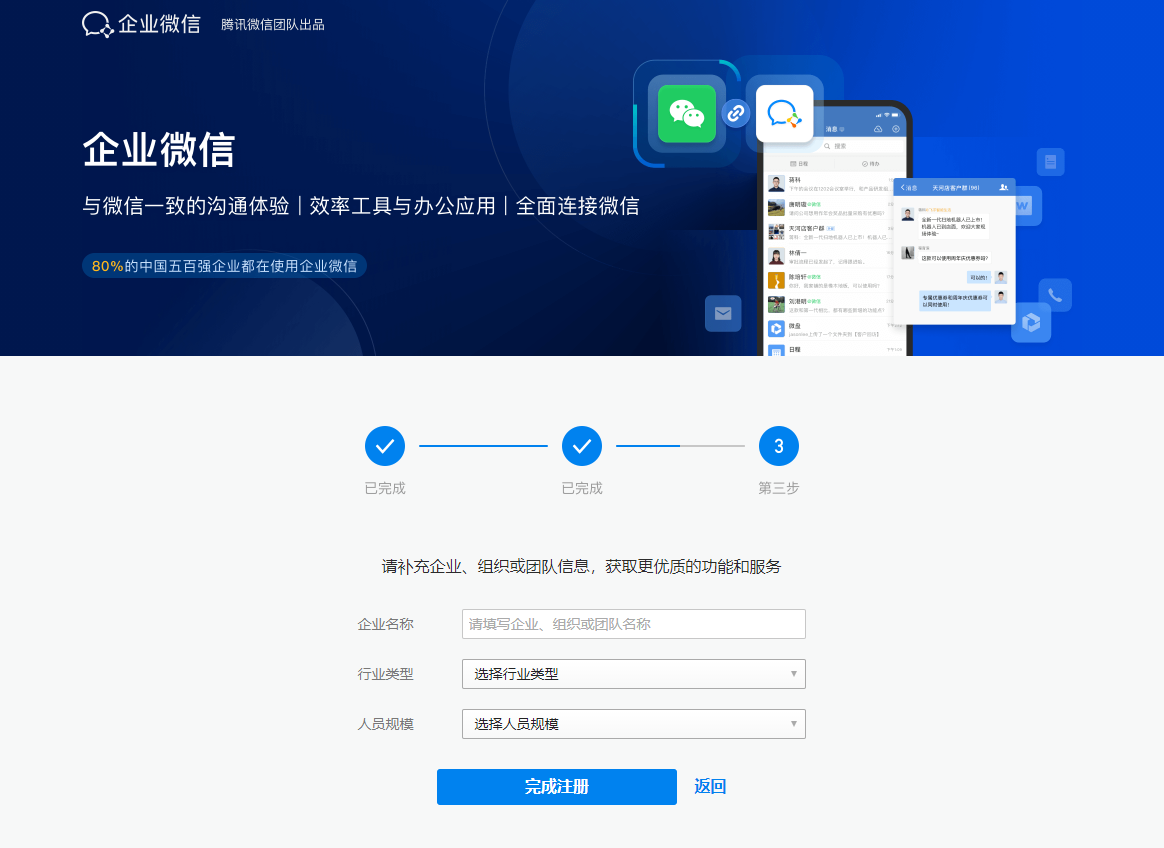Click second completed step checkmark circle
The image size is (1164, 848).
pos(582,446)
